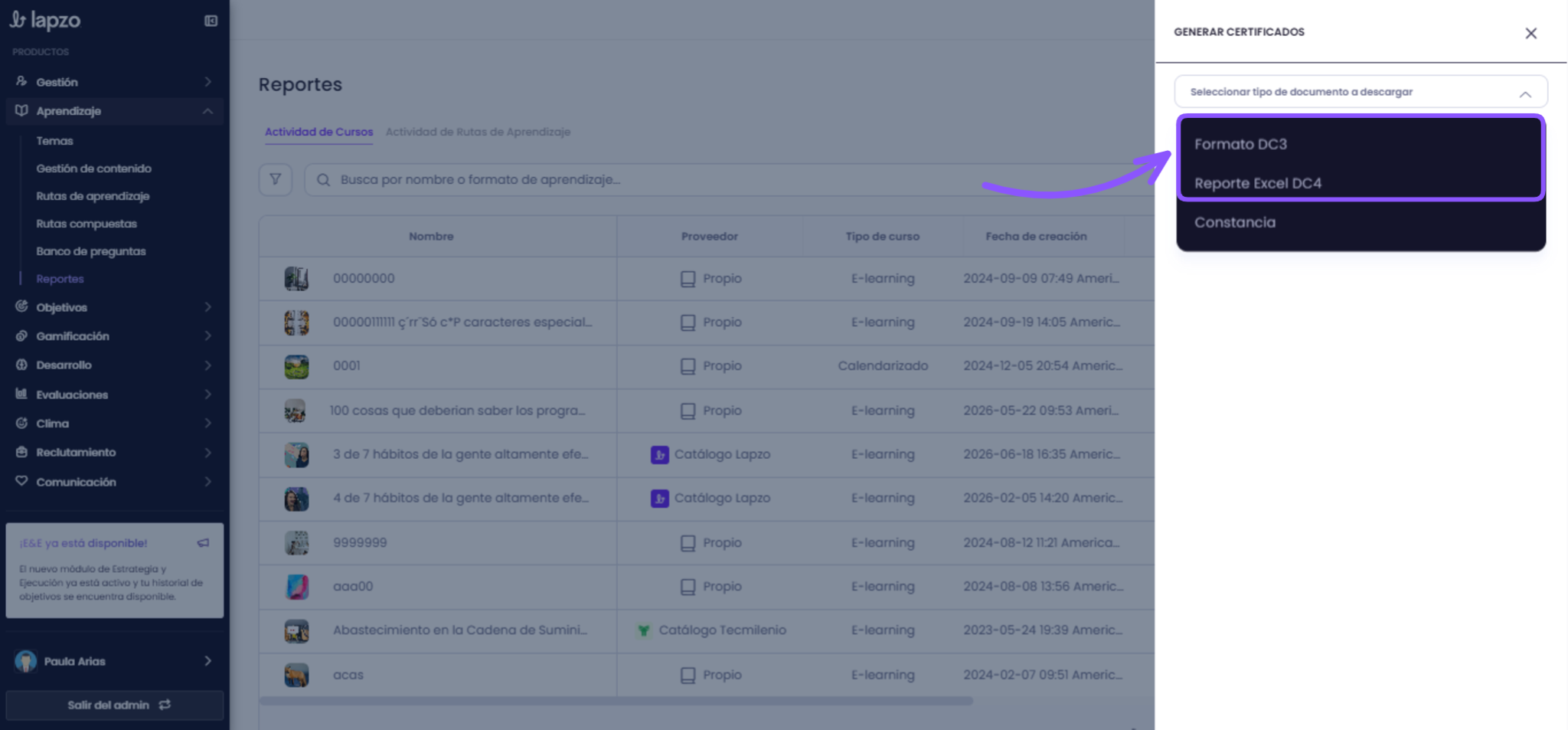Click the search magnifier icon
The height and width of the screenshot is (730, 1568).
tap(323, 180)
